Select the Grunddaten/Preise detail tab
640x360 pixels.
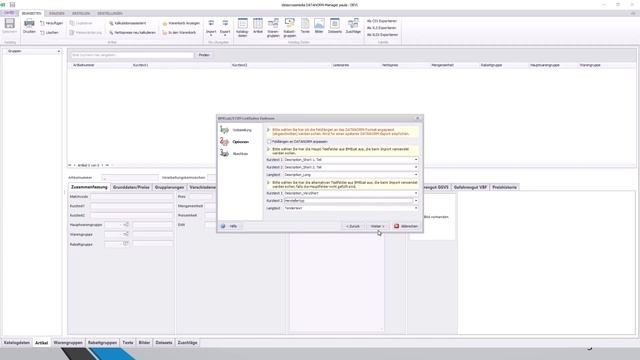point(131,187)
